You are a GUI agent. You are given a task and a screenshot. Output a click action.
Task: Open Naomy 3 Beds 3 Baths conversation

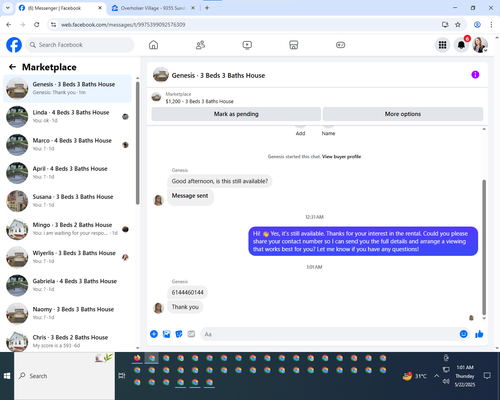click(x=67, y=313)
